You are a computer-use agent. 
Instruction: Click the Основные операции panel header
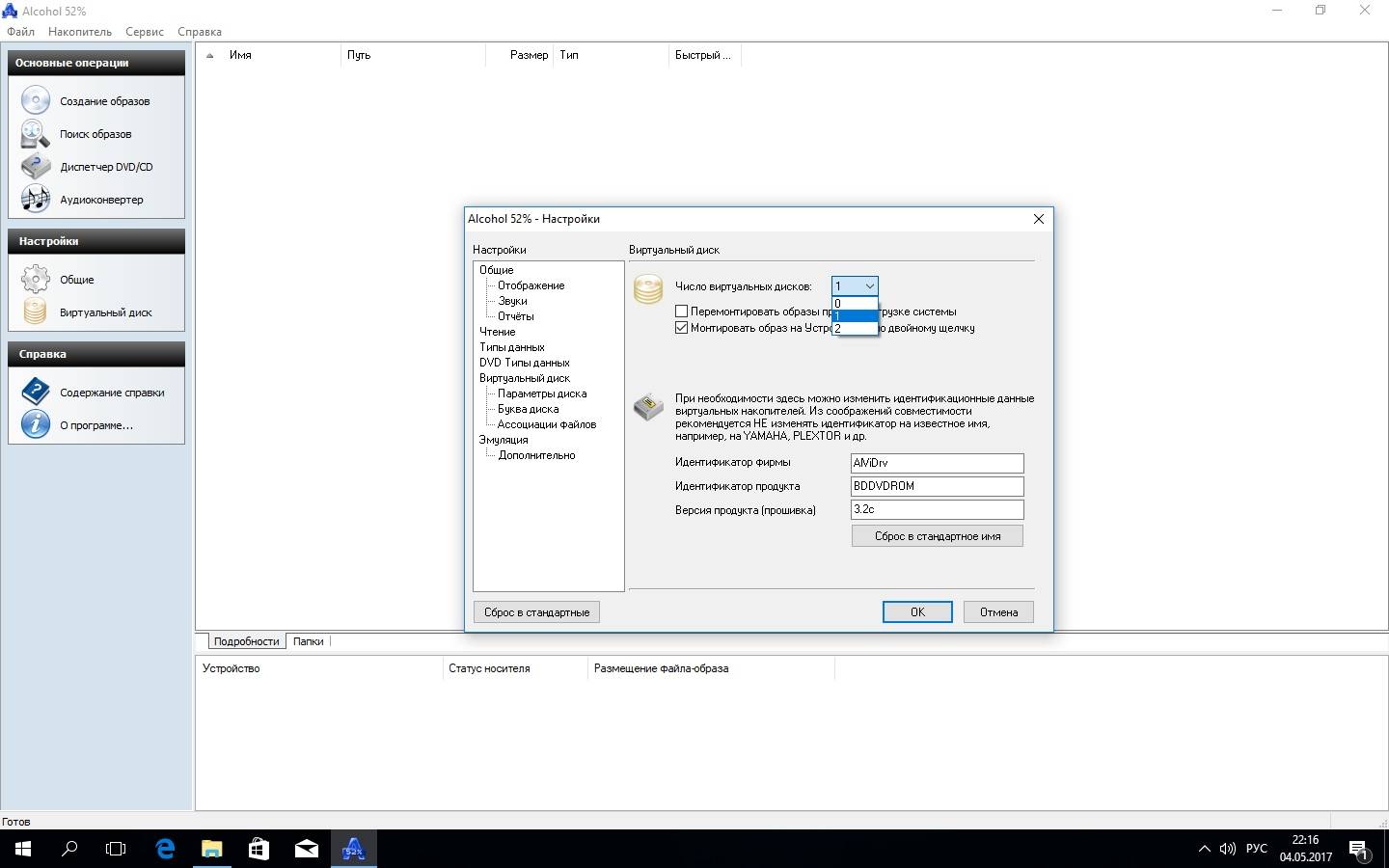[96, 63]
